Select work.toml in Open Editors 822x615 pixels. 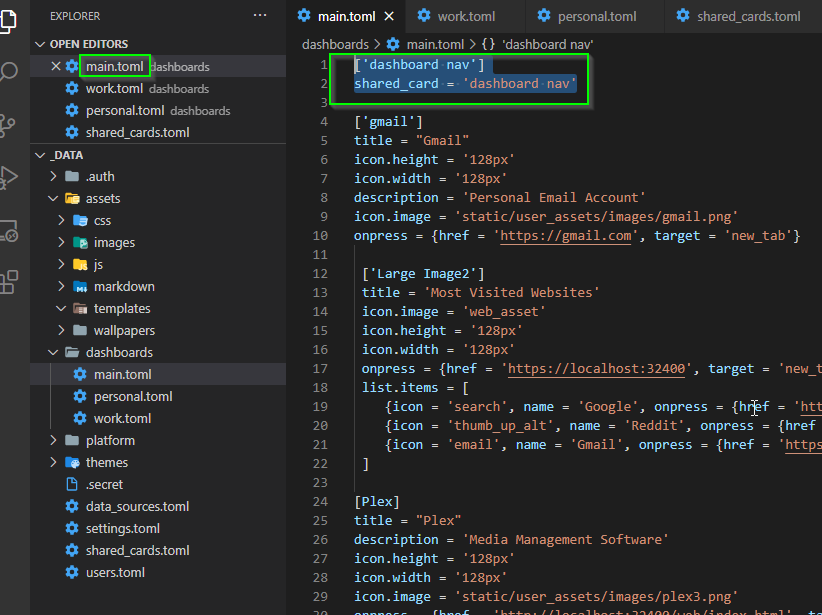(158, 88)
